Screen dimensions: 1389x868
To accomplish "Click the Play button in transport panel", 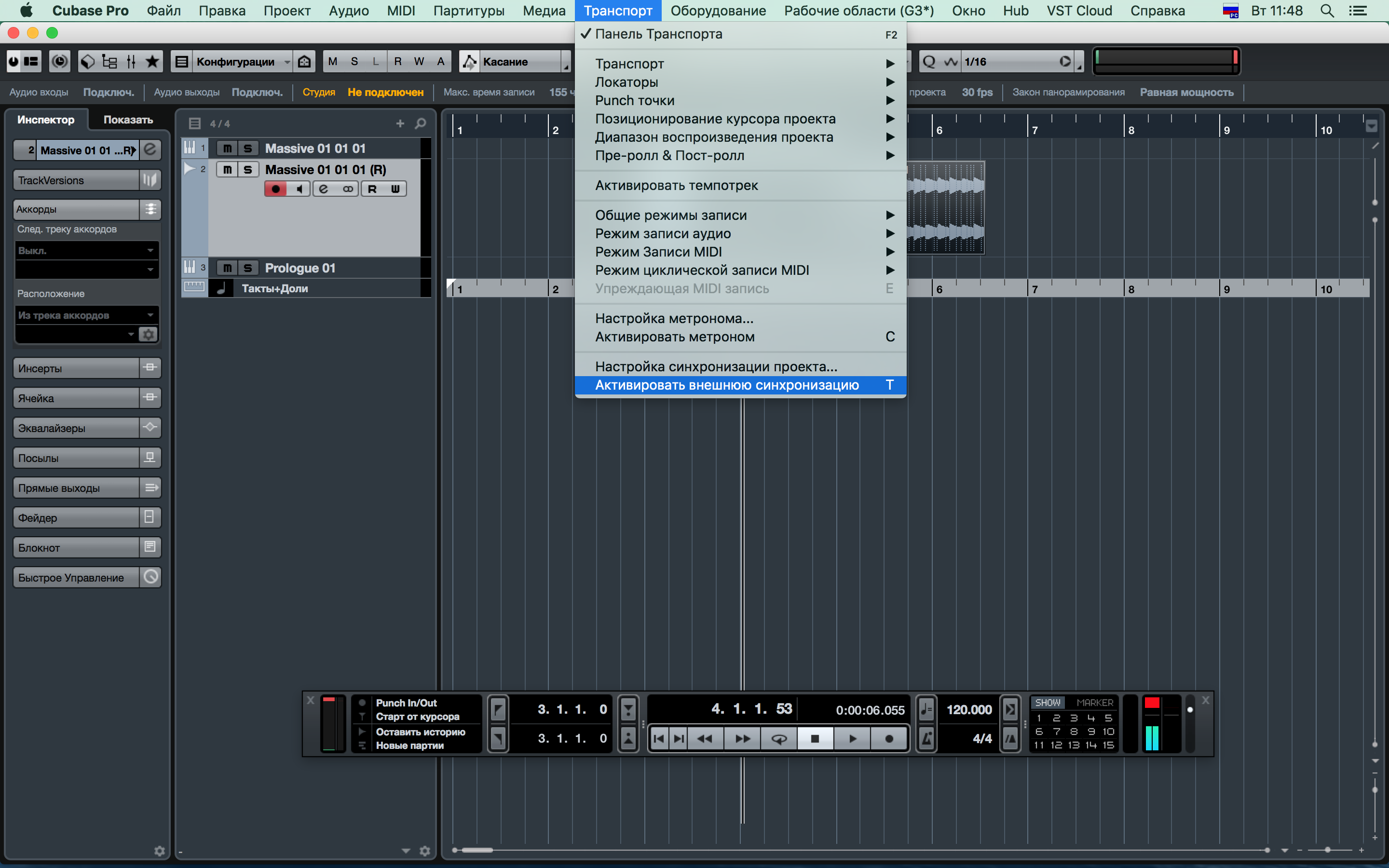I will [x=852, y=739].
